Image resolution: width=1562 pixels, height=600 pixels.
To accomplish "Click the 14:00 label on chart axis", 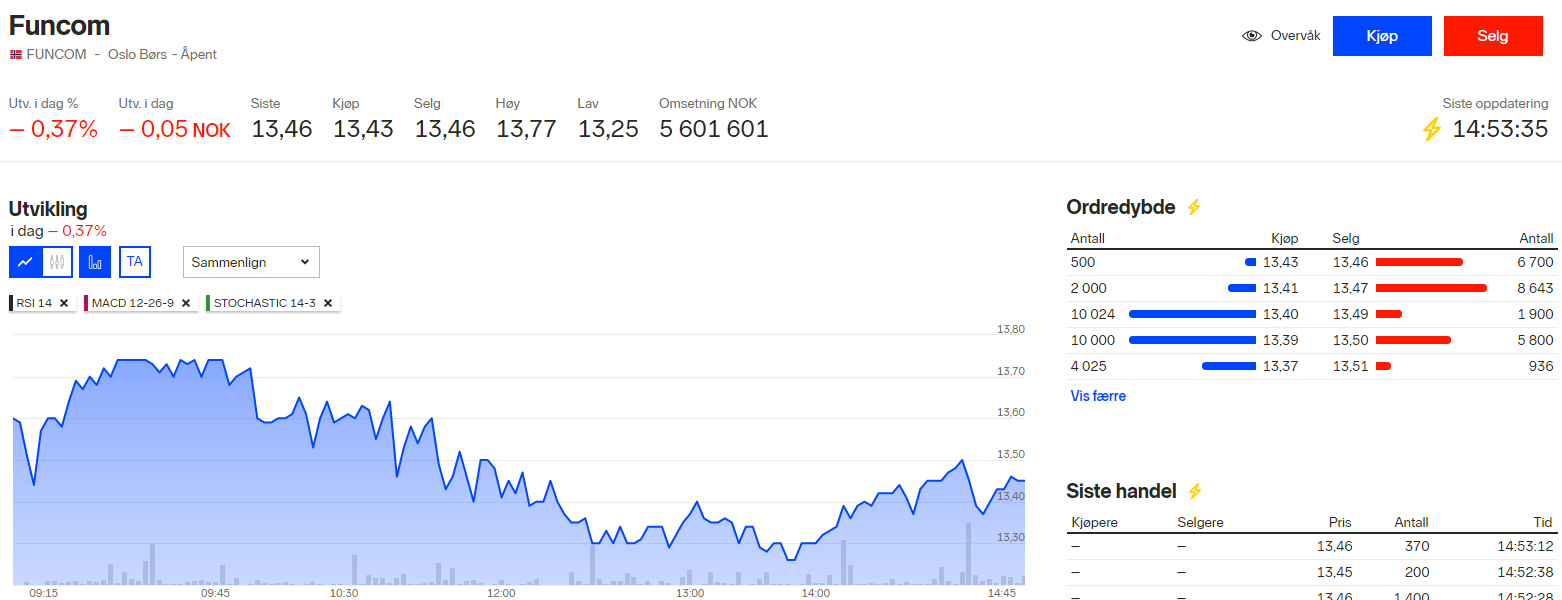I will click(x=816, y=593).
